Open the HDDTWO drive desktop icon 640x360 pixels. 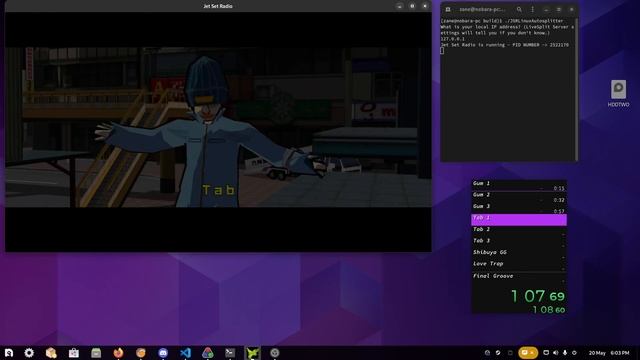pyautogui.click(x=618, y=93)
